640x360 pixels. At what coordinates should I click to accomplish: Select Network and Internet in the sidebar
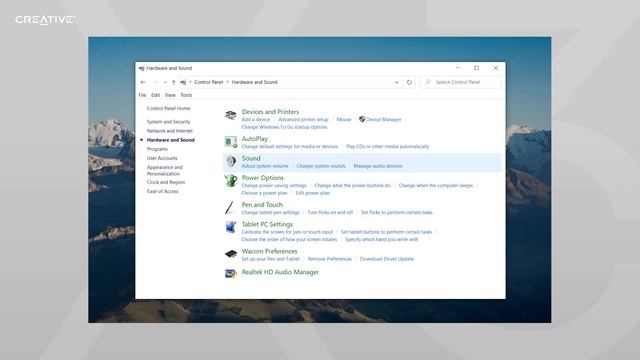pos(170,131)
